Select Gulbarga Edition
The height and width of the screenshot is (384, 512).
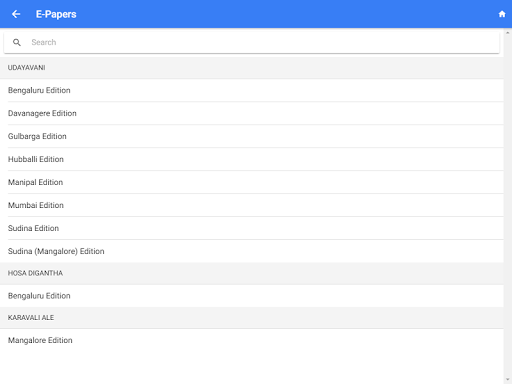[252, 136]
